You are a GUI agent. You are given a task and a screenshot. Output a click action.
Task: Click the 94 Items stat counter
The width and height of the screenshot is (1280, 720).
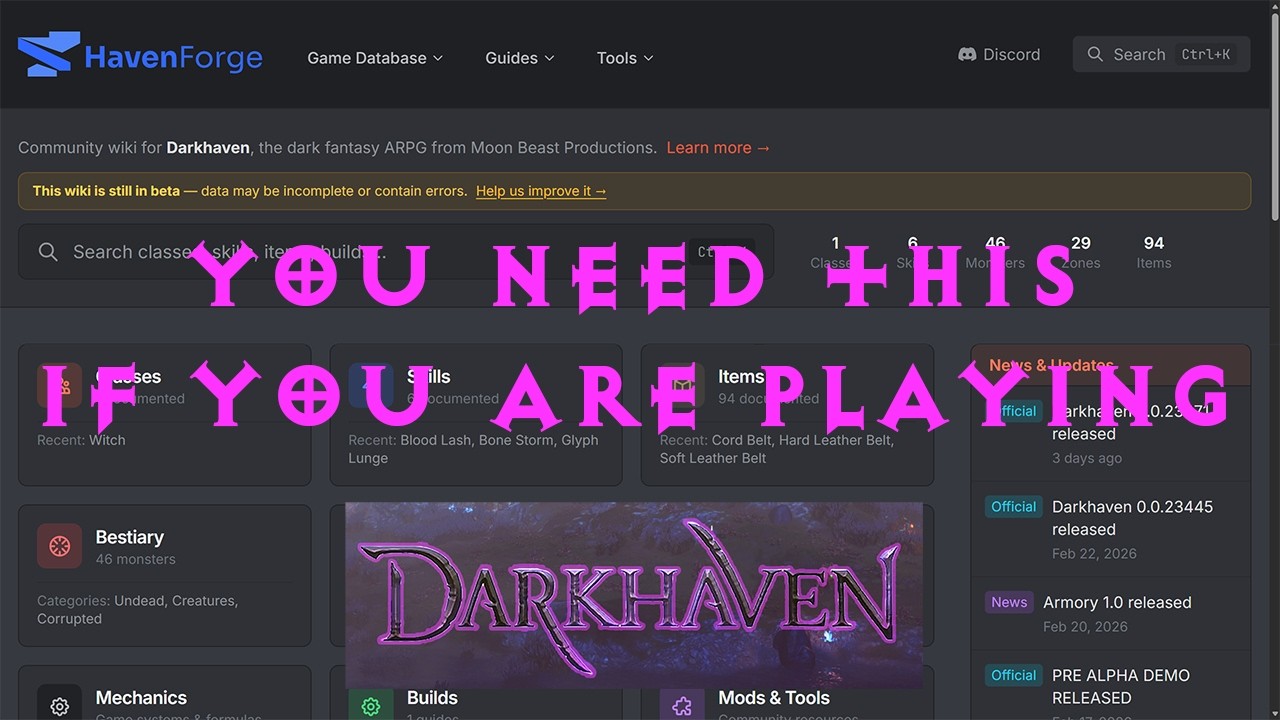1154,252
